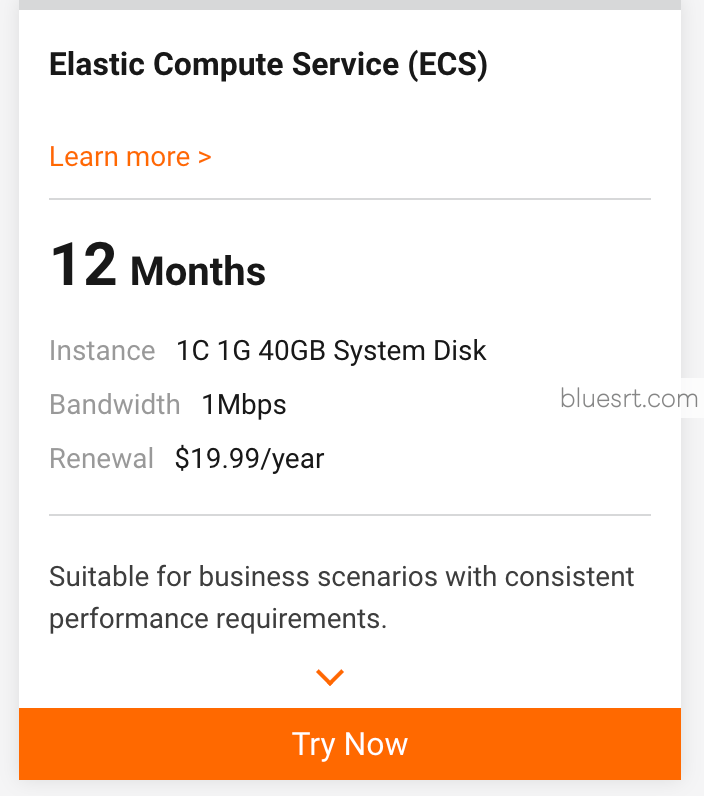Click the "1C 1G 40GB System Disk" value
704x796 pixels.
331,351
